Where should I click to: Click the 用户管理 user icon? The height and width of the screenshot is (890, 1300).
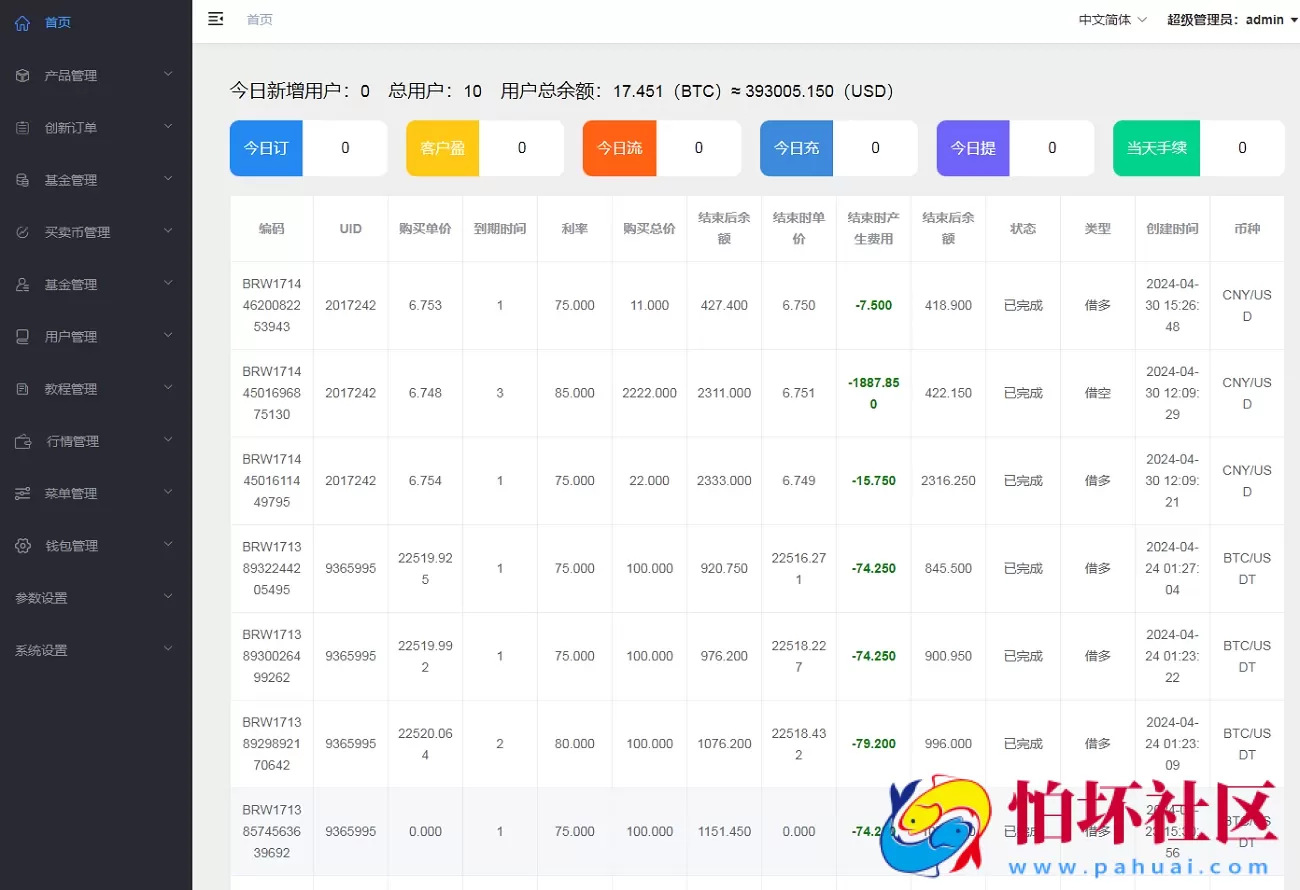[22, 336]
